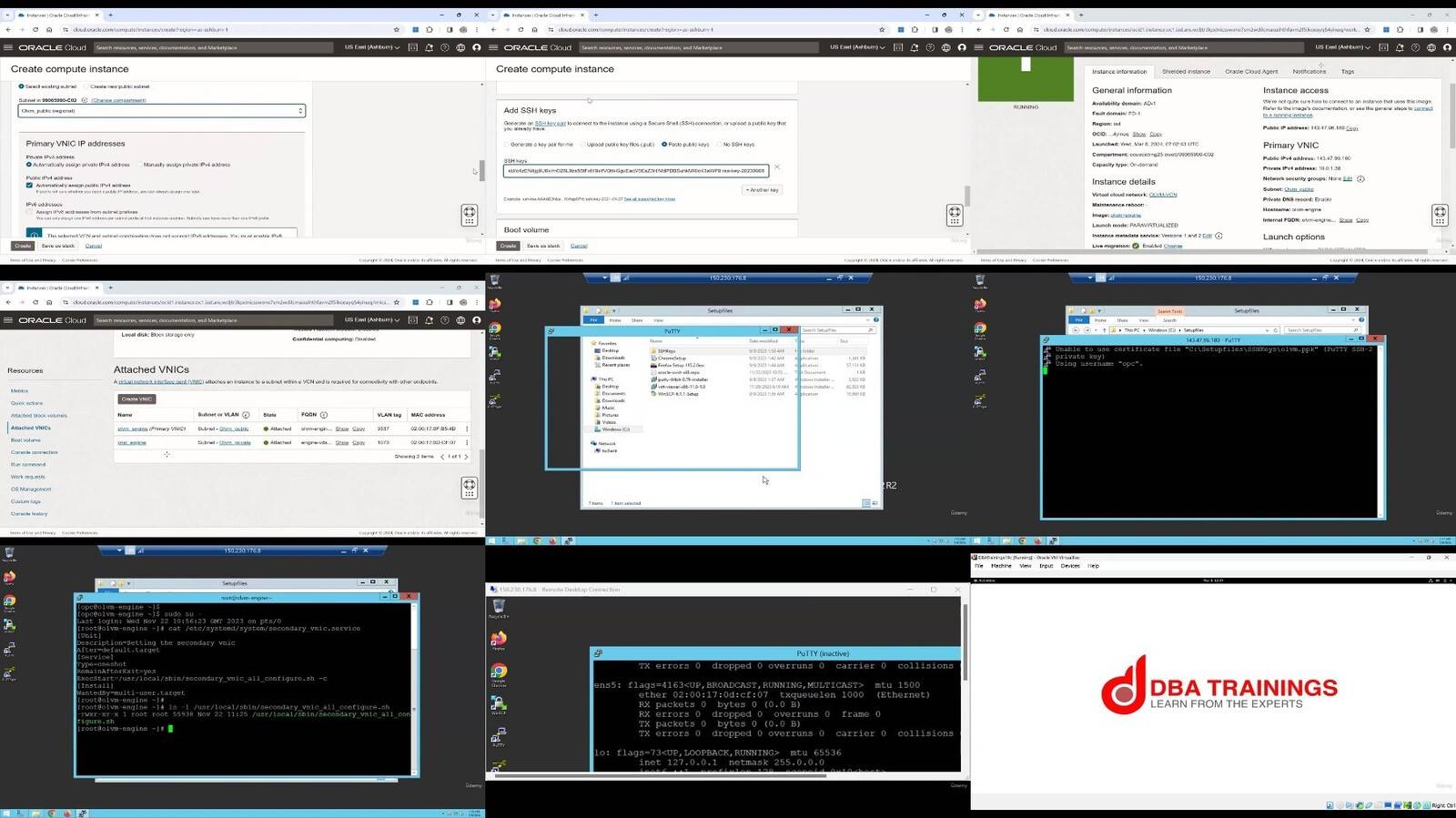This screenshot has width=1456, height=818.
Task: Click Oracle Cloud search field in Attached VNICs window
Action: pos(214,320)
